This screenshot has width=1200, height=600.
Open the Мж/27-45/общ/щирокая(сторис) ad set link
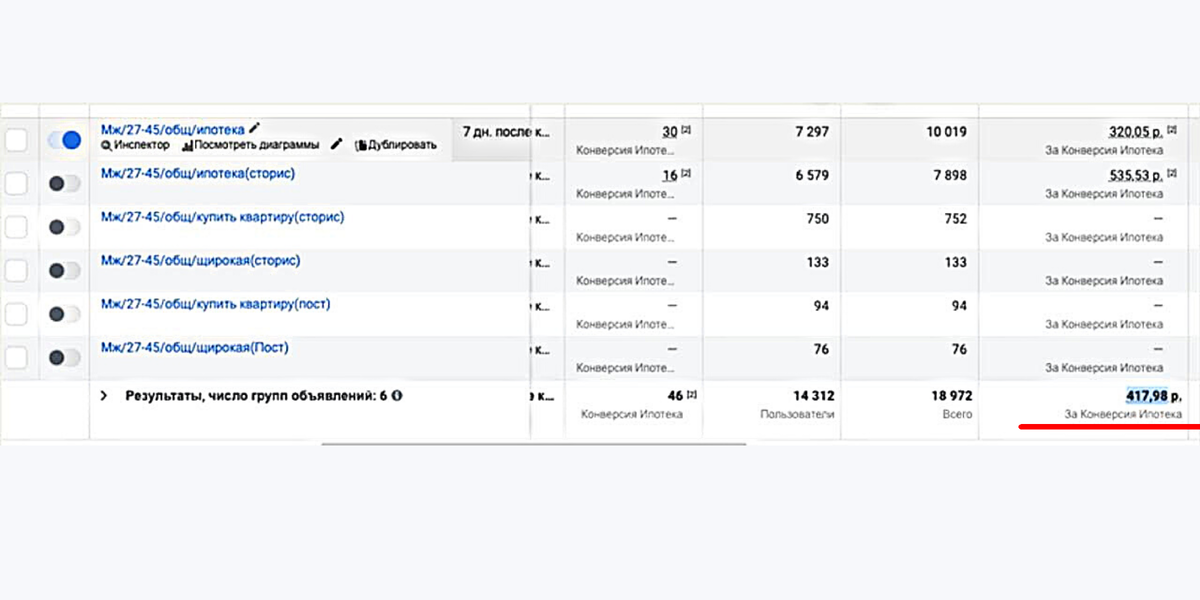click(x=200, y=261)
